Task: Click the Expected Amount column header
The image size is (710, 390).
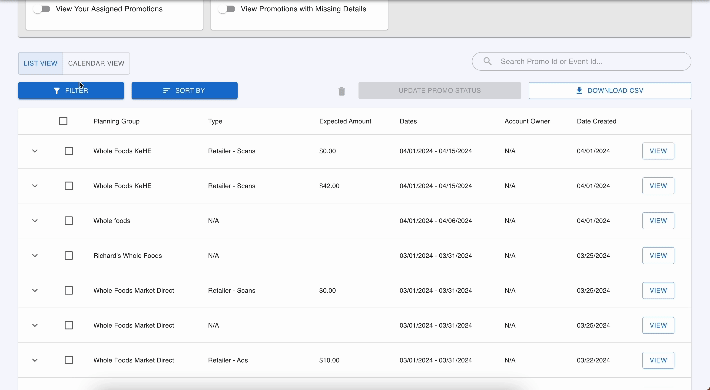Action: click(345, 121)
